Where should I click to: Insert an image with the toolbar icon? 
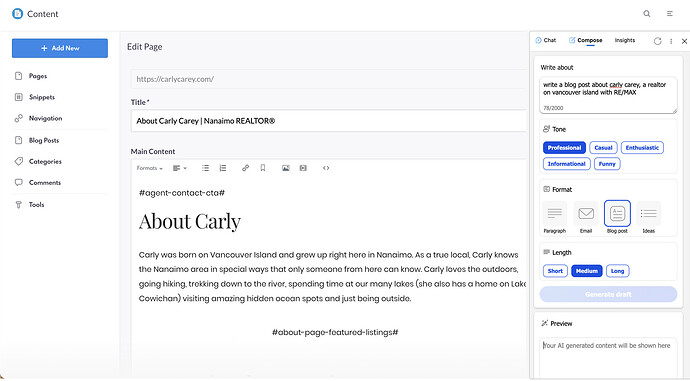click(x=286, y=168)
